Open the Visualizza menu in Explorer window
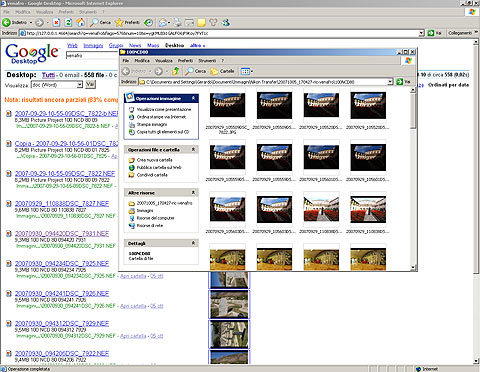 point(164,61)
